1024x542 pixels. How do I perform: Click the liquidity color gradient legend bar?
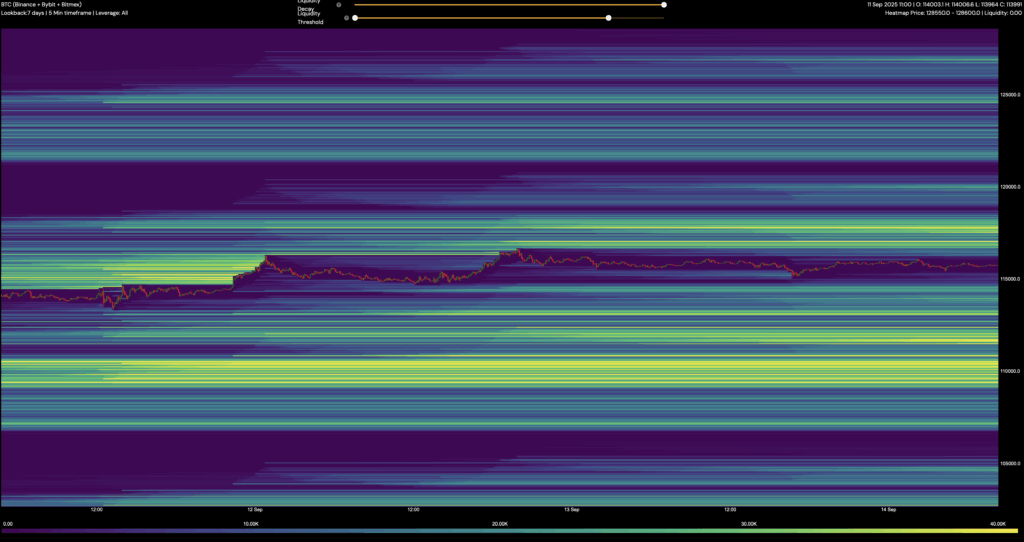coord(509,531)
